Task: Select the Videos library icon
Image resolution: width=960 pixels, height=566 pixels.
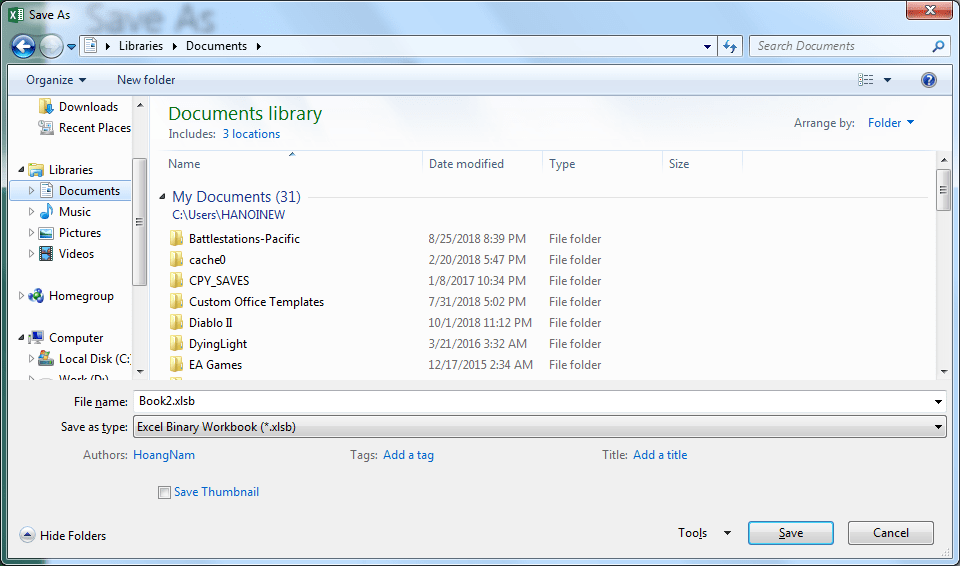Action: pyautogui.click(x=46, y=254)
